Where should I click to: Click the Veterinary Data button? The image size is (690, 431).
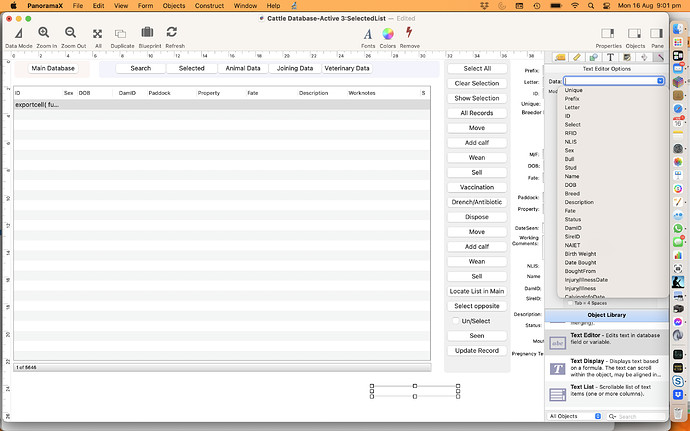pyautogui.click(x=347, y=68)
